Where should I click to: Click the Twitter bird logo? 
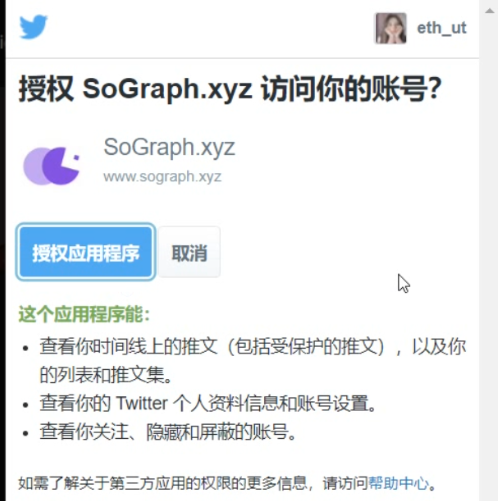tap(33, 27)
